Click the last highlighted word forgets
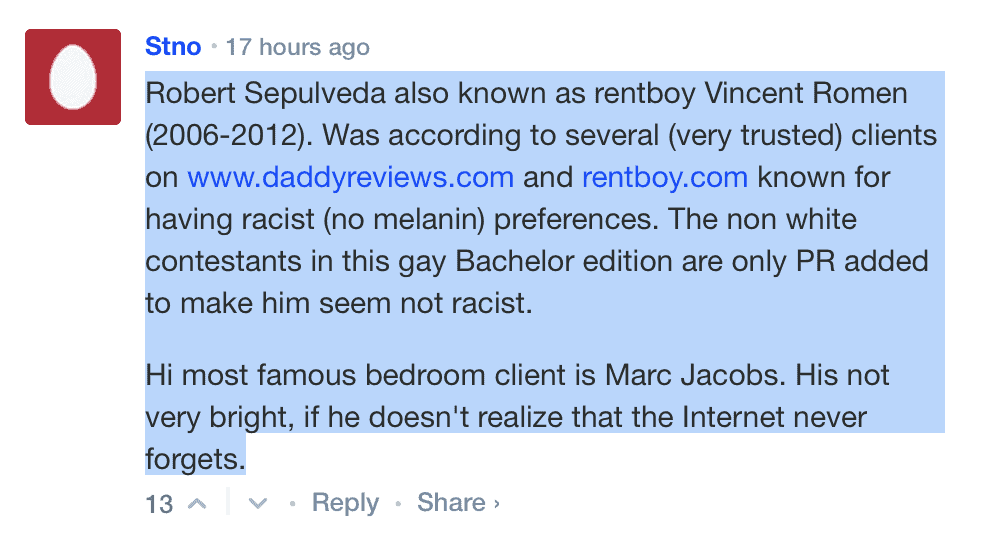Screen dimensions: 996x548 (195, 458)
